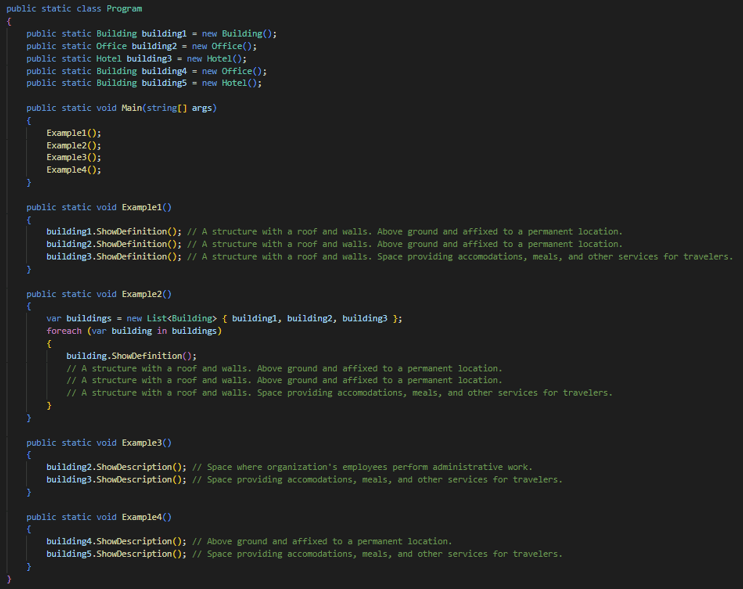Screen dimensions: 743x589
Task: Click 'building3.ShowDescription();' in Example3
Action: [x=116, y=480]
